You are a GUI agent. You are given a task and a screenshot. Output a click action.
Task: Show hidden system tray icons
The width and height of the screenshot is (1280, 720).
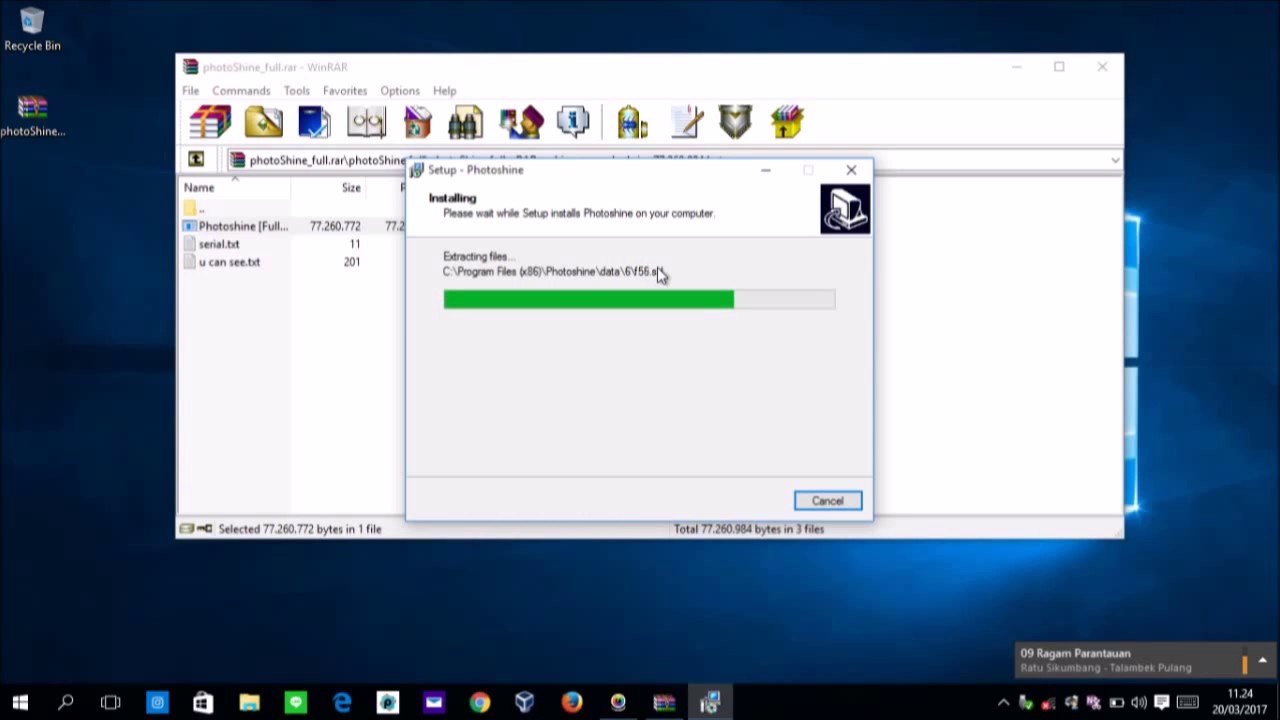click(x=1003, y=702)
